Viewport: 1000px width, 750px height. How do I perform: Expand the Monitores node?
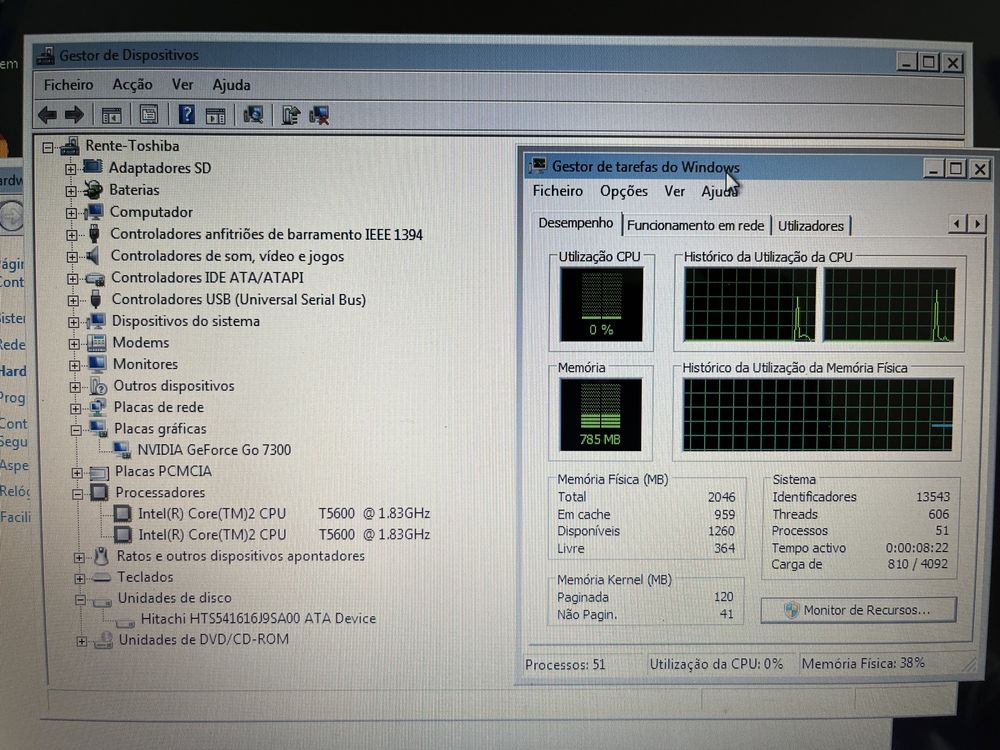point(74,365)
